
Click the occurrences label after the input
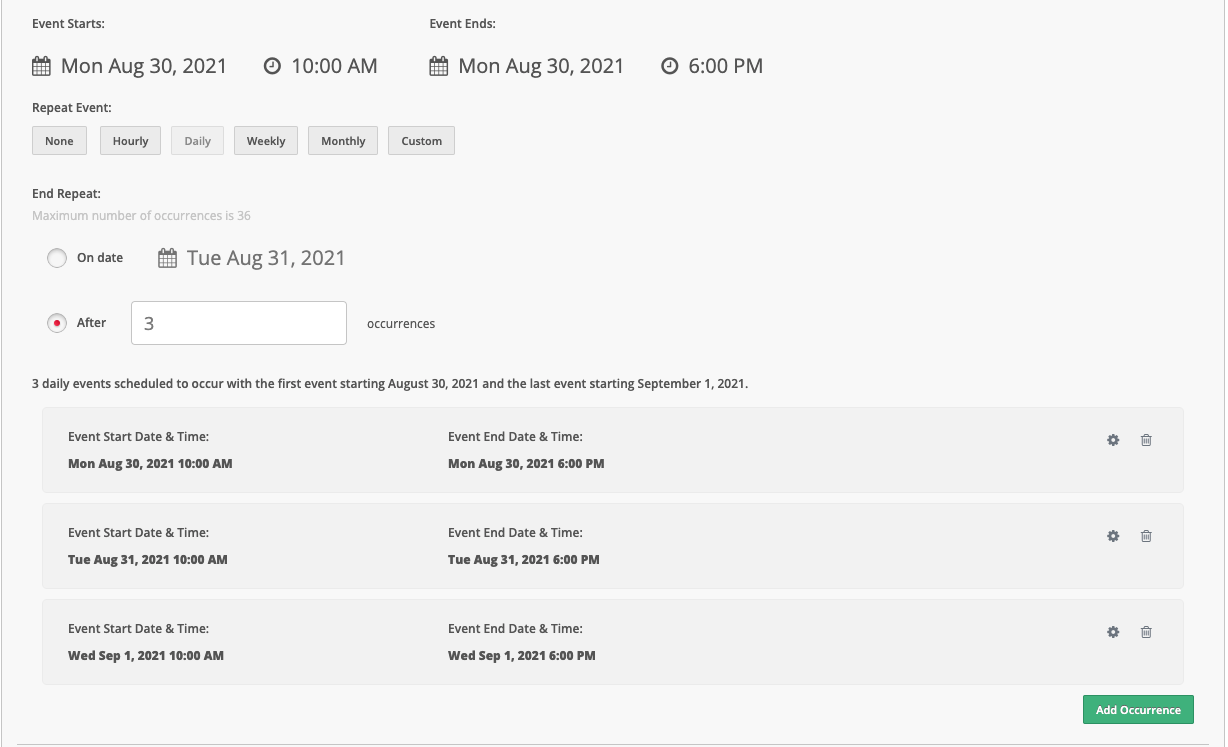coord(401,324)
